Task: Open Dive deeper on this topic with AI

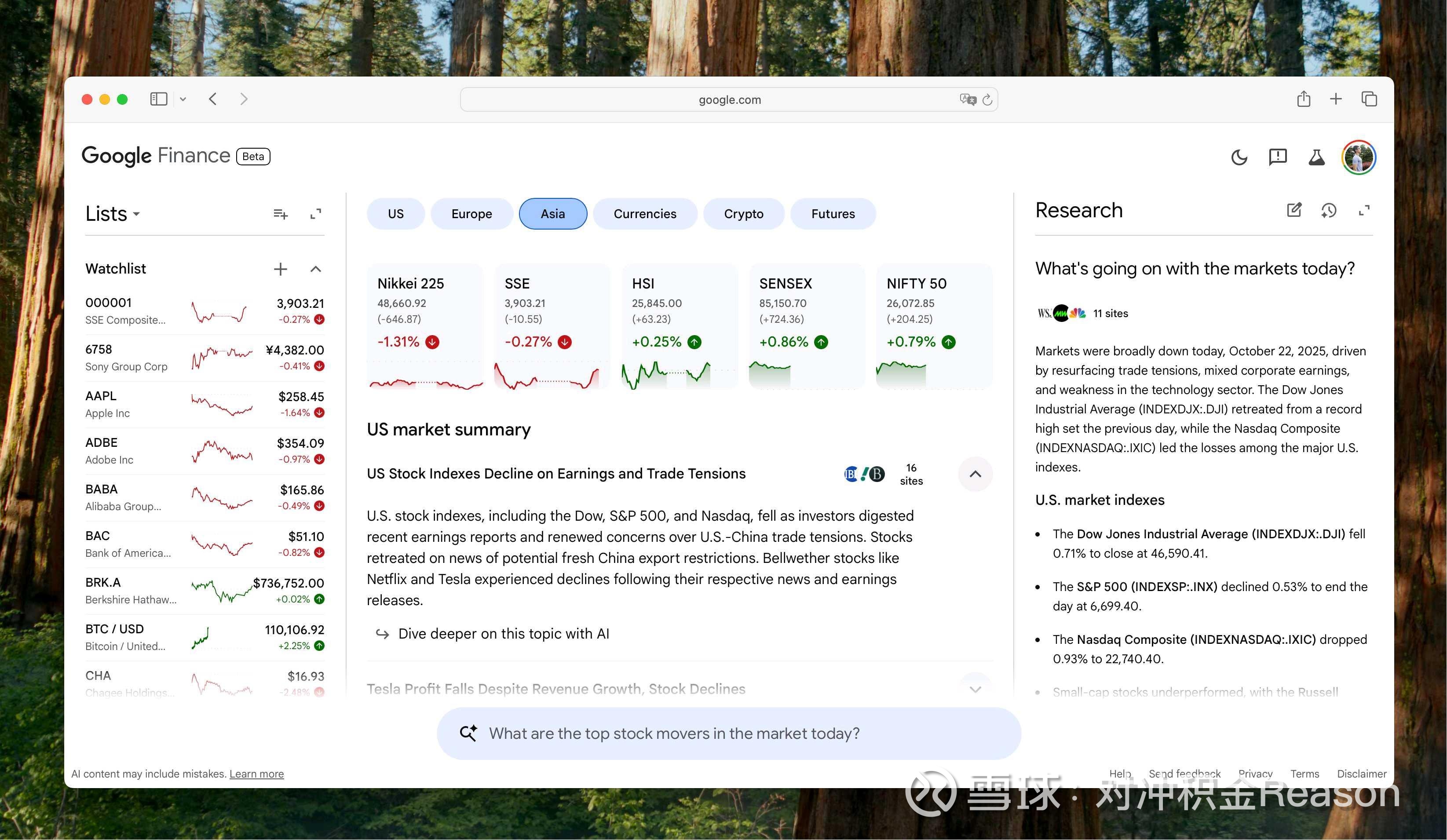Action: tap(504, 633)
